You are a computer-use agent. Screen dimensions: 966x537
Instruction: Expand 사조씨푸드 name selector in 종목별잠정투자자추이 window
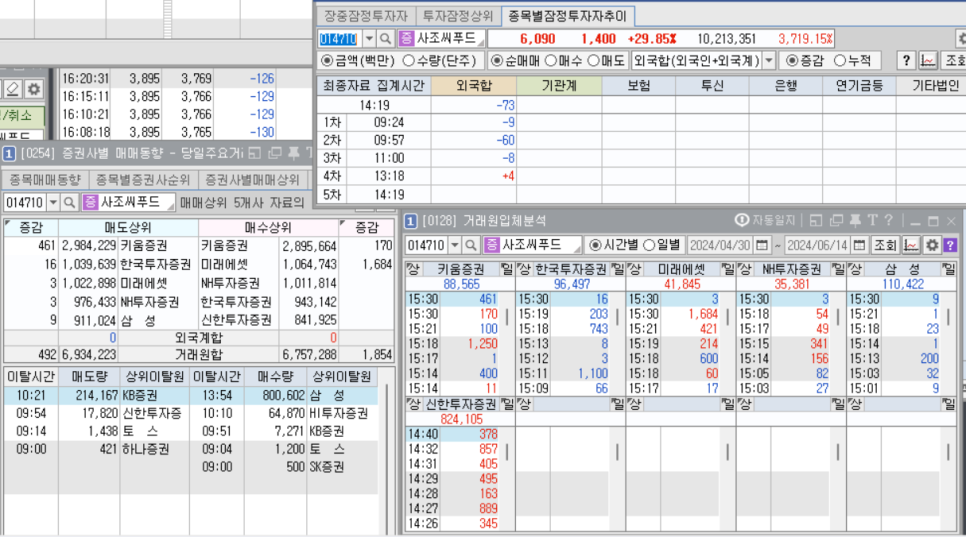pyautogui.click(x=481, y=42)
